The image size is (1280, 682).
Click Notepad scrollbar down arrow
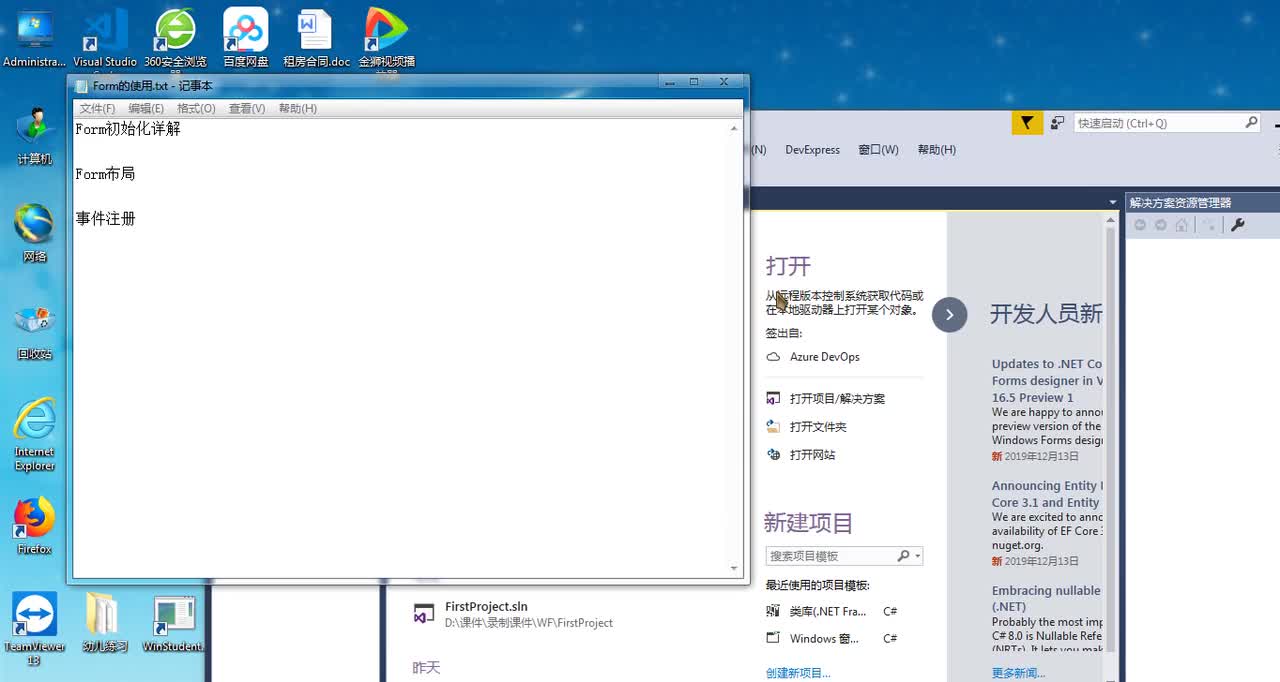click(734, 569)
